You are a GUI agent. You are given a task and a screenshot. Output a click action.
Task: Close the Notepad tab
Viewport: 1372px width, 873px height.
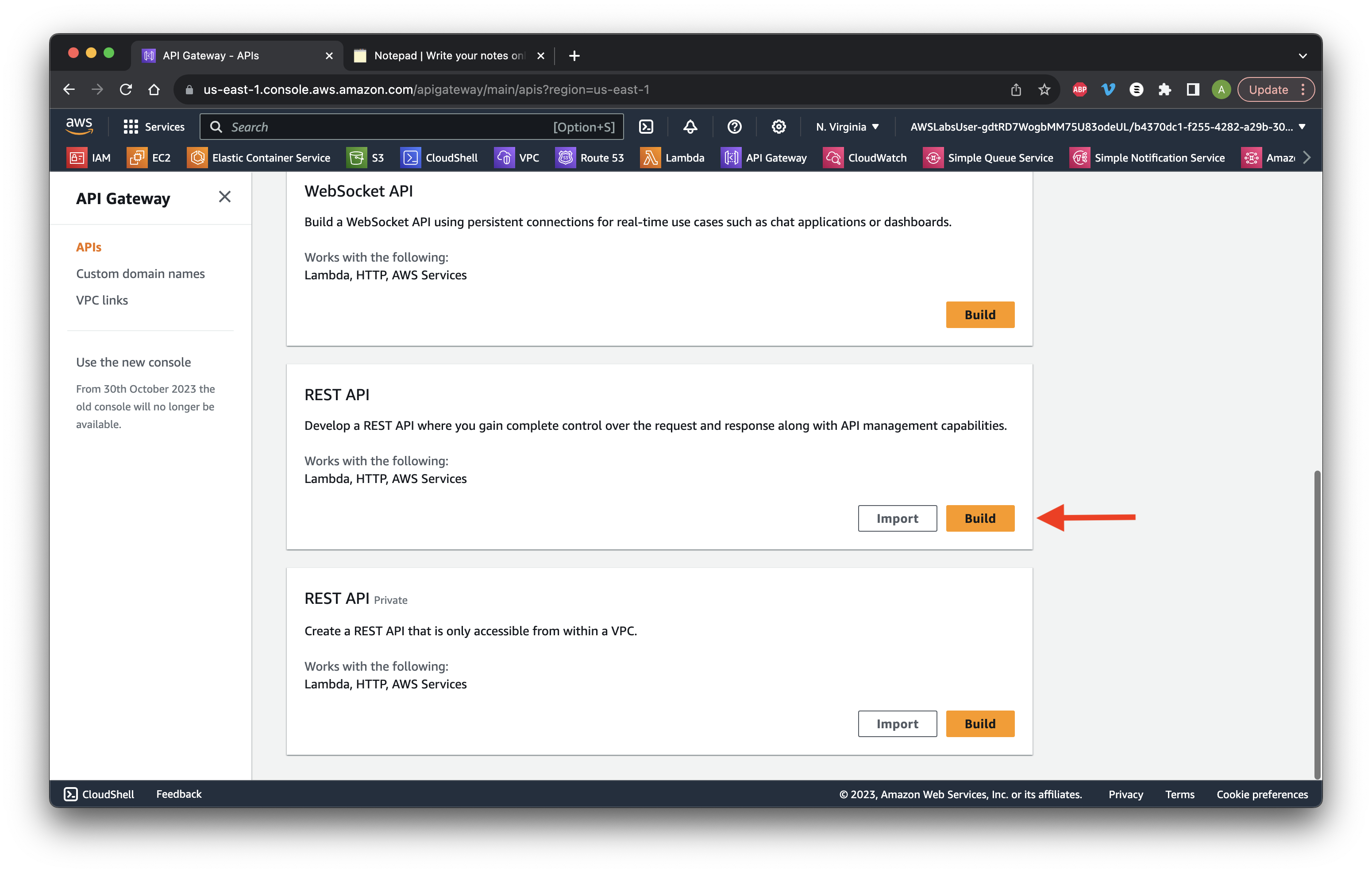pyautogui.click(x=540, y=55)
